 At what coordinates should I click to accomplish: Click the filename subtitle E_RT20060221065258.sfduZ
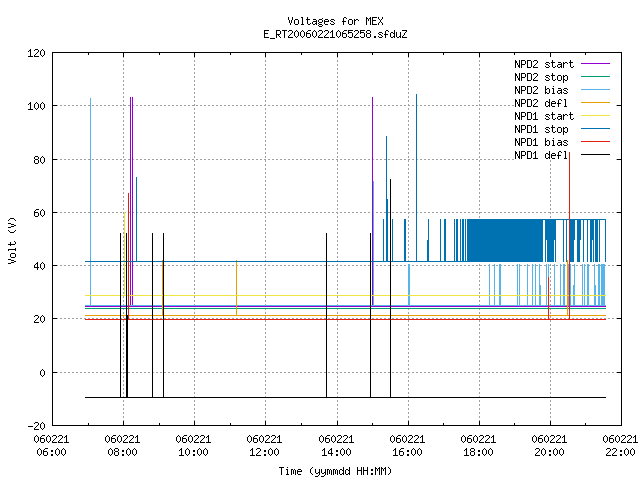click(335, 34)
